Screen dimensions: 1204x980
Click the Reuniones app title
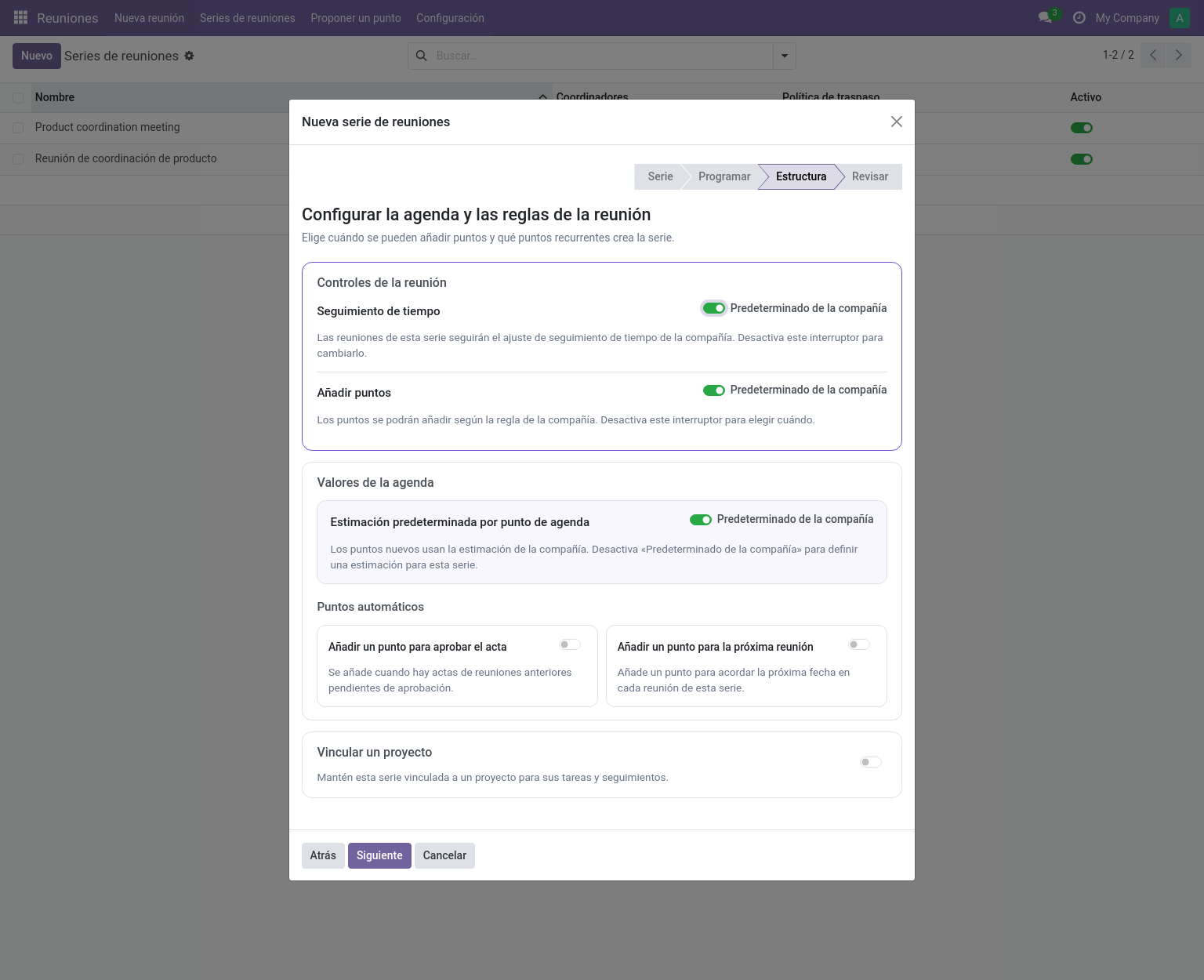pos(67,18)
